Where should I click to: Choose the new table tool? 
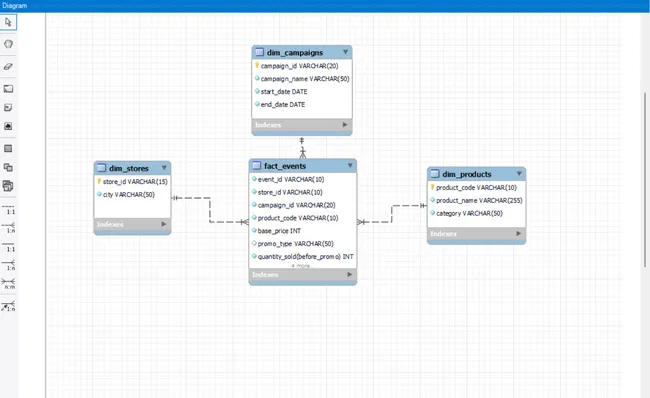coord(8,148)
